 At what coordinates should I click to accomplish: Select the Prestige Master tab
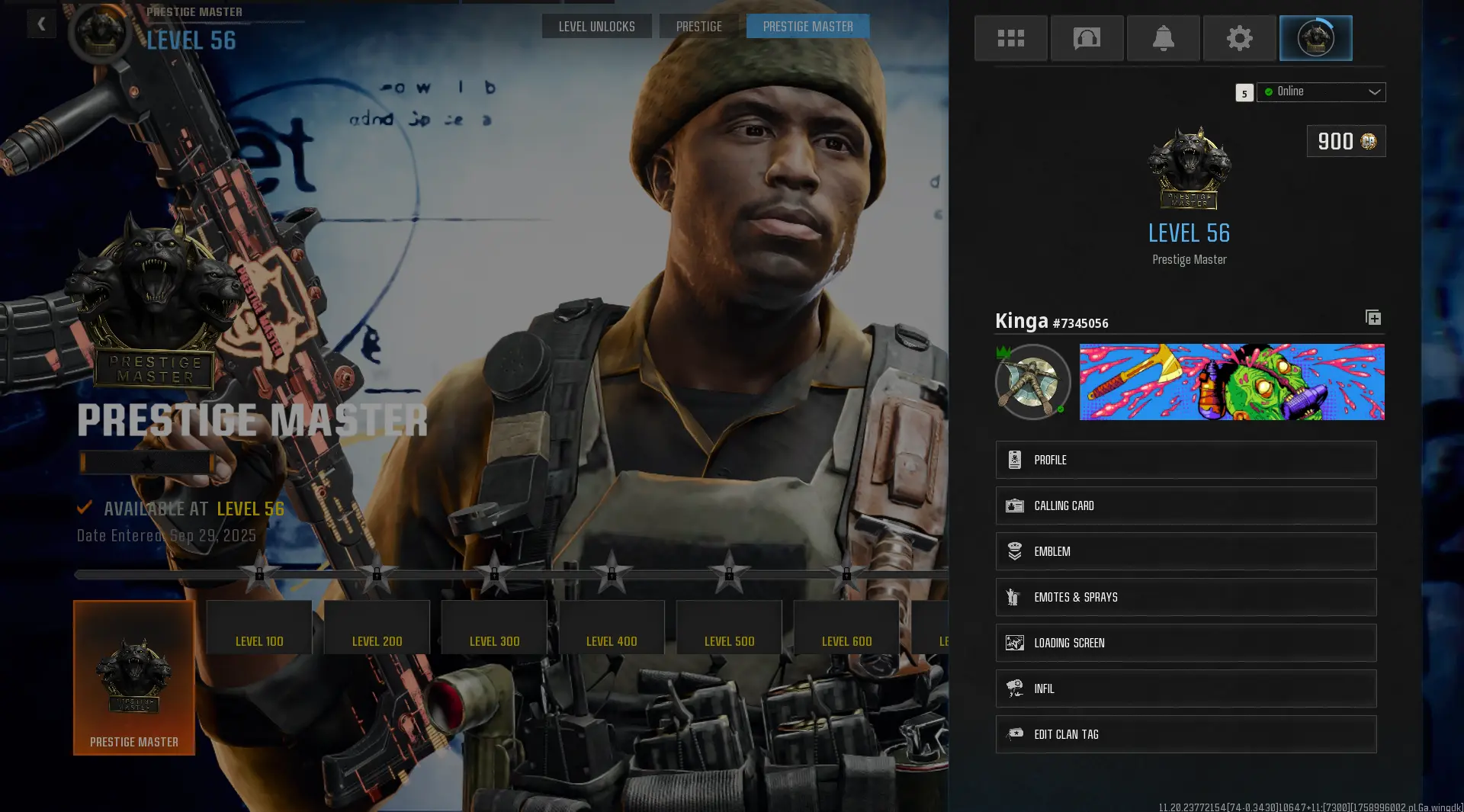click(808, 27)
